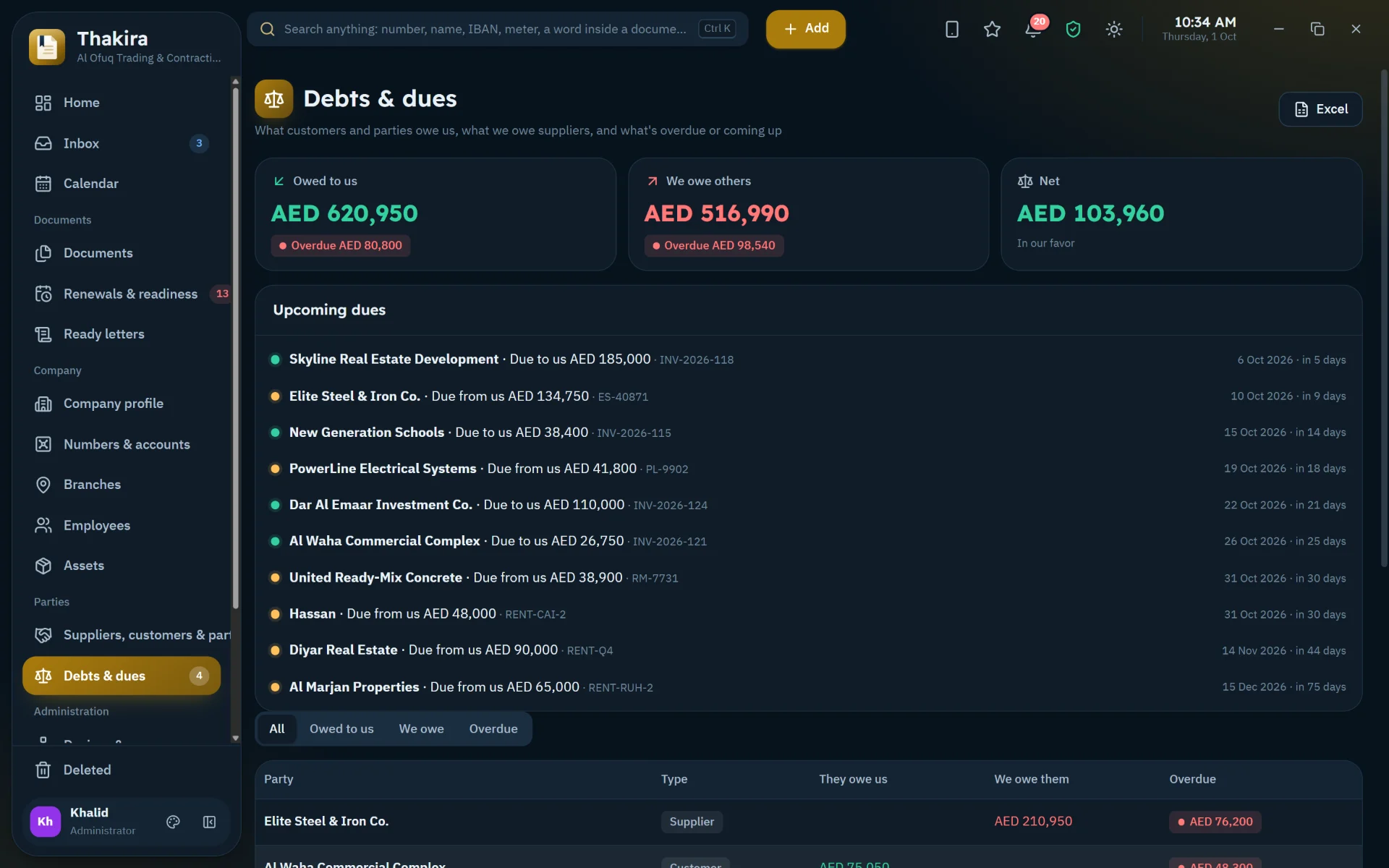Image resolution: width=1389 pixels, height=868 pixels.
Task: Open New Generation Schools due row
Action: pos(808,433)
